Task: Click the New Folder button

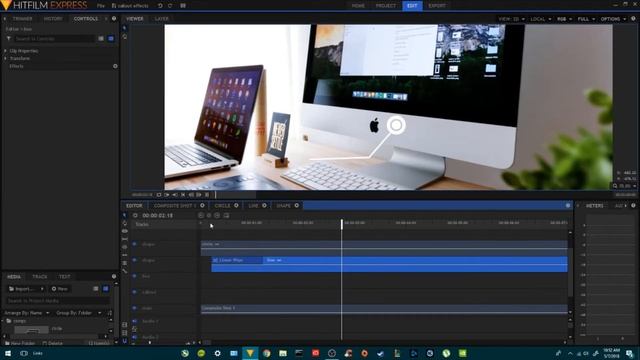Action: 20,343
